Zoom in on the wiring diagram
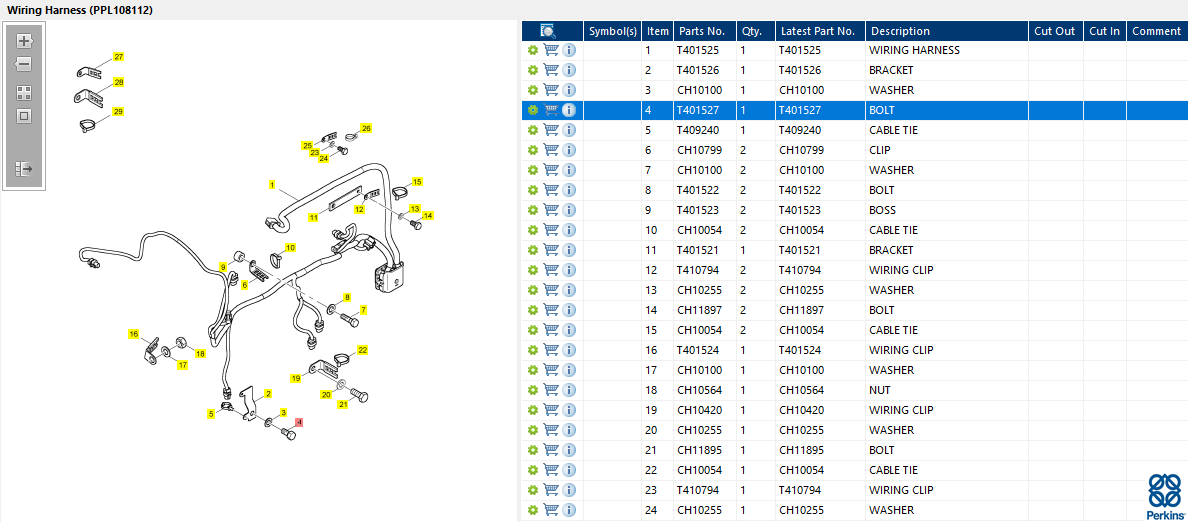This screenshot has width=1188, height=522. point(24,41)
